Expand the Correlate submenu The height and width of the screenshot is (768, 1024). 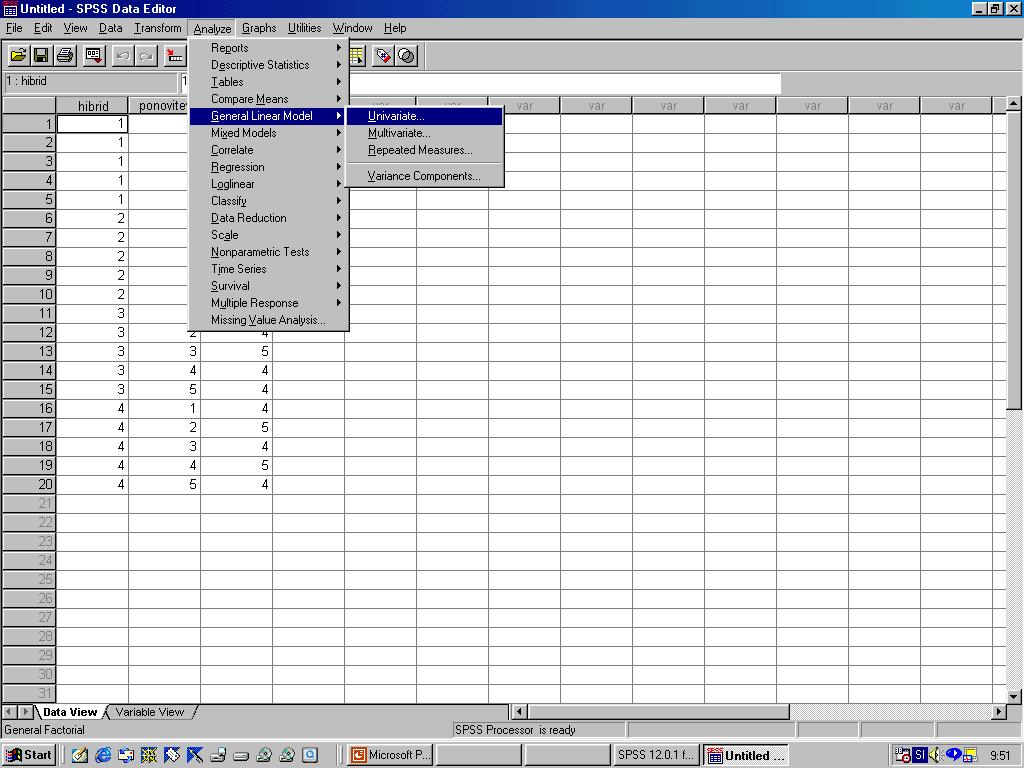pyautogui.click(x=268, y=150)
